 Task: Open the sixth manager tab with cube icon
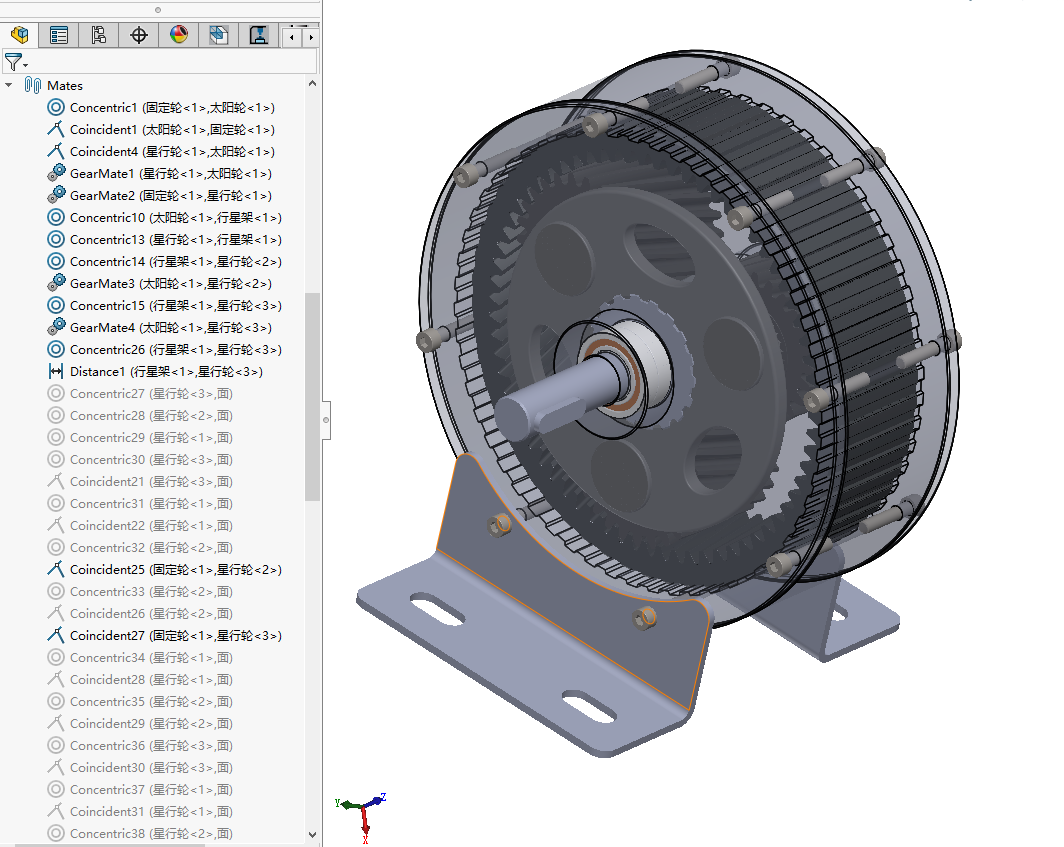click(x=218, y=35)
